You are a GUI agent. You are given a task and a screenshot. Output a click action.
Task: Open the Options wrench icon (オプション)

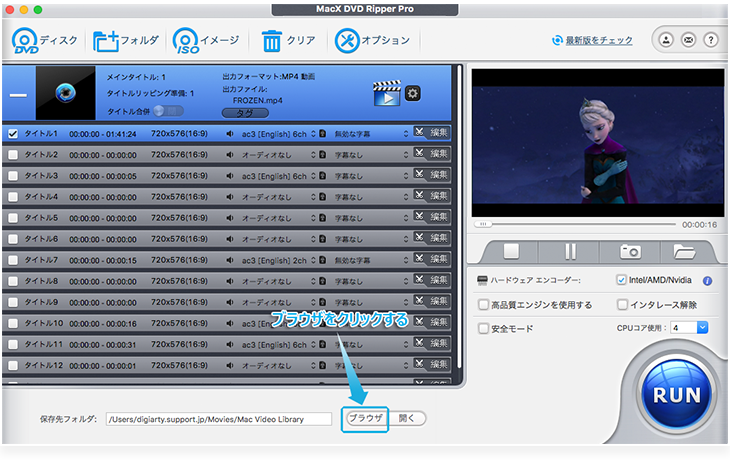pos(347,41)
